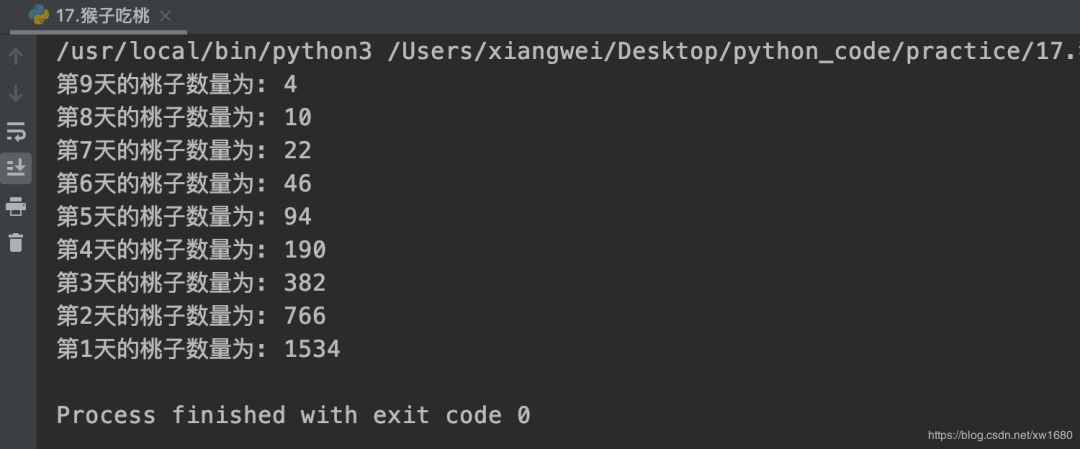
Task: Click the python3 command path line
Action: tap(560, 52)
